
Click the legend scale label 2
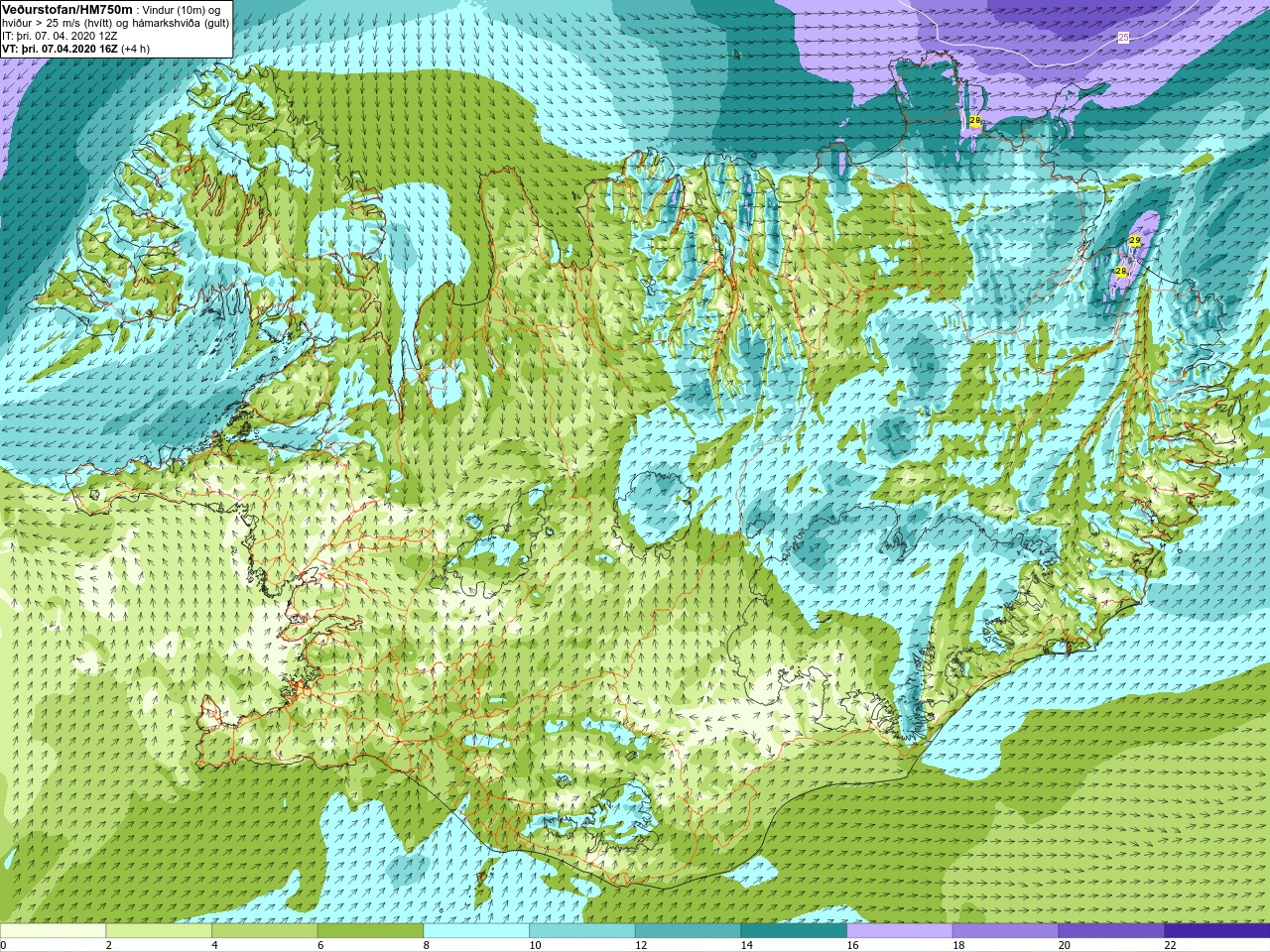click(109, 945)
